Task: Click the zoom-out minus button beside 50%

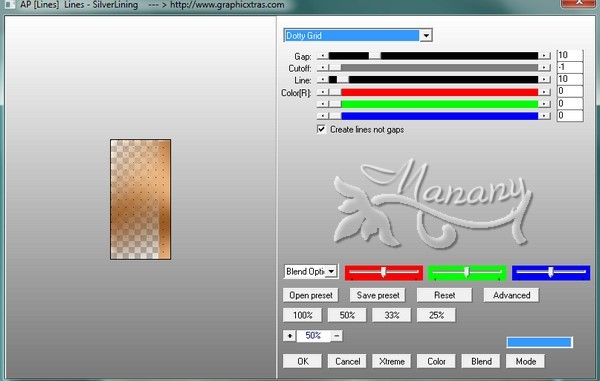Action: click(337, 336)
